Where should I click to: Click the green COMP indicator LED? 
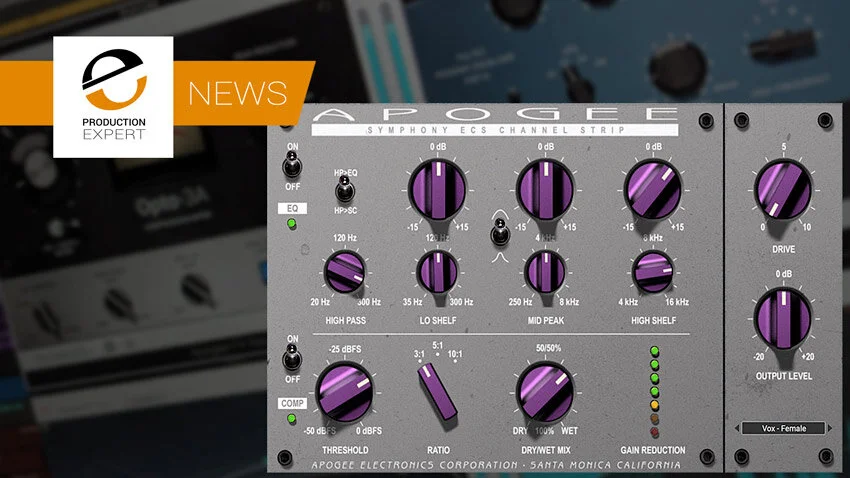(292, 418)
